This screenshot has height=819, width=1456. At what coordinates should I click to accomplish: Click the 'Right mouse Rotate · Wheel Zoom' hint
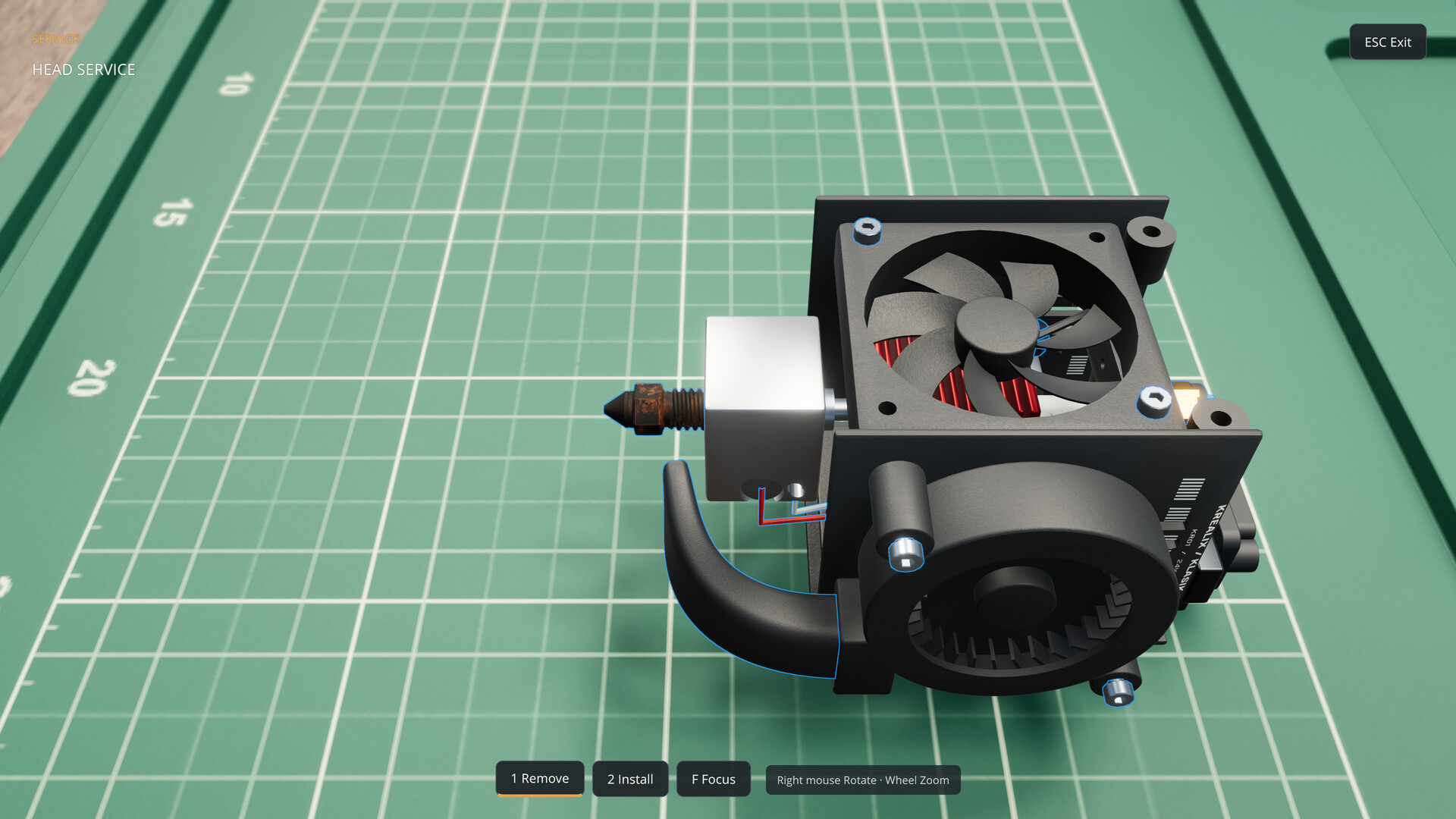tap(863, 780)
